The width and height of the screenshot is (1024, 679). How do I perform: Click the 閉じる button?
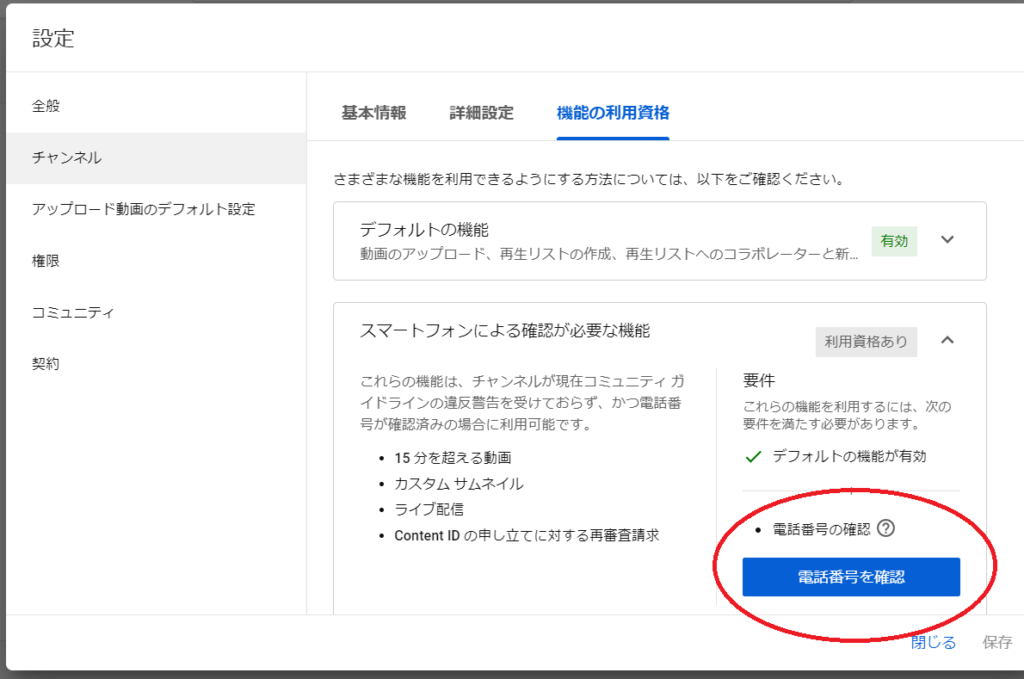point(933,642)
